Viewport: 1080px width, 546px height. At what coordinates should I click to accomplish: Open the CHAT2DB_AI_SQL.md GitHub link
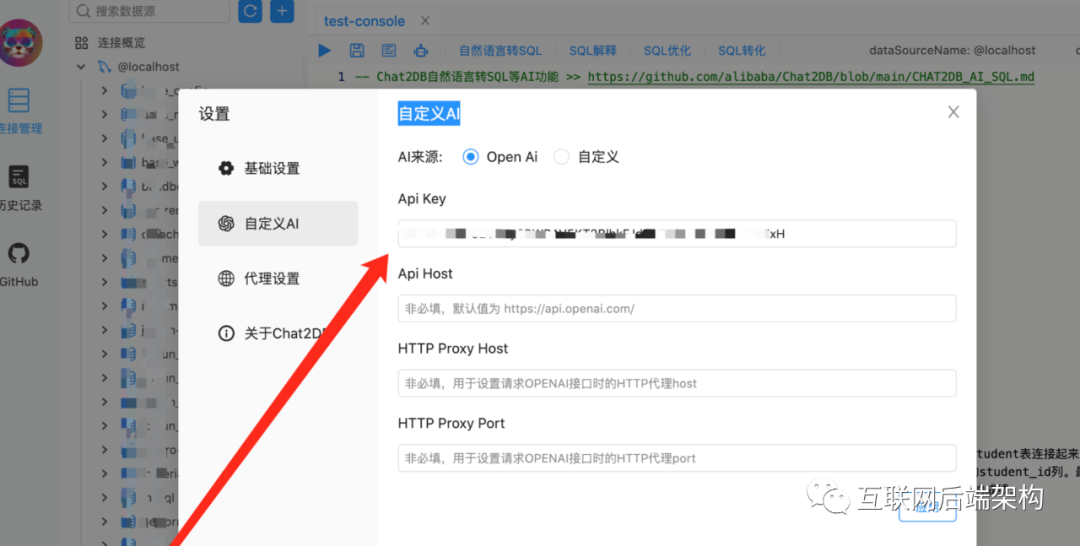(811, 76)
